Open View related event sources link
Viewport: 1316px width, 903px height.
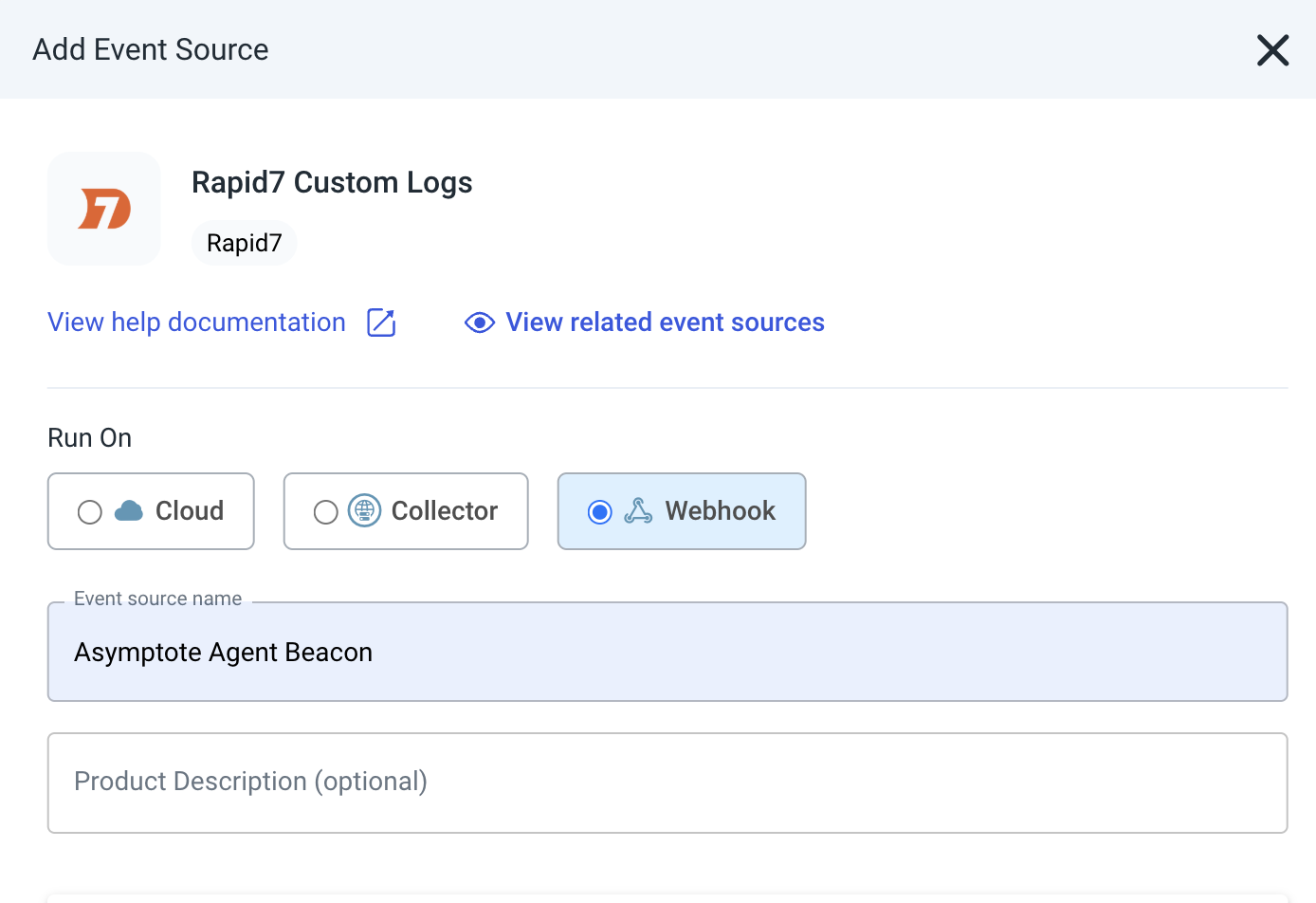(665, 322)
